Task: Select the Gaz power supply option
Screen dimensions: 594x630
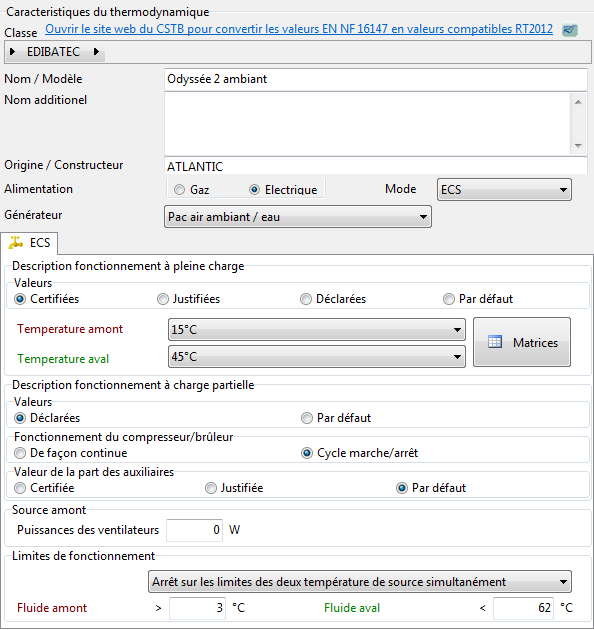Action: (x=179, y=189)
